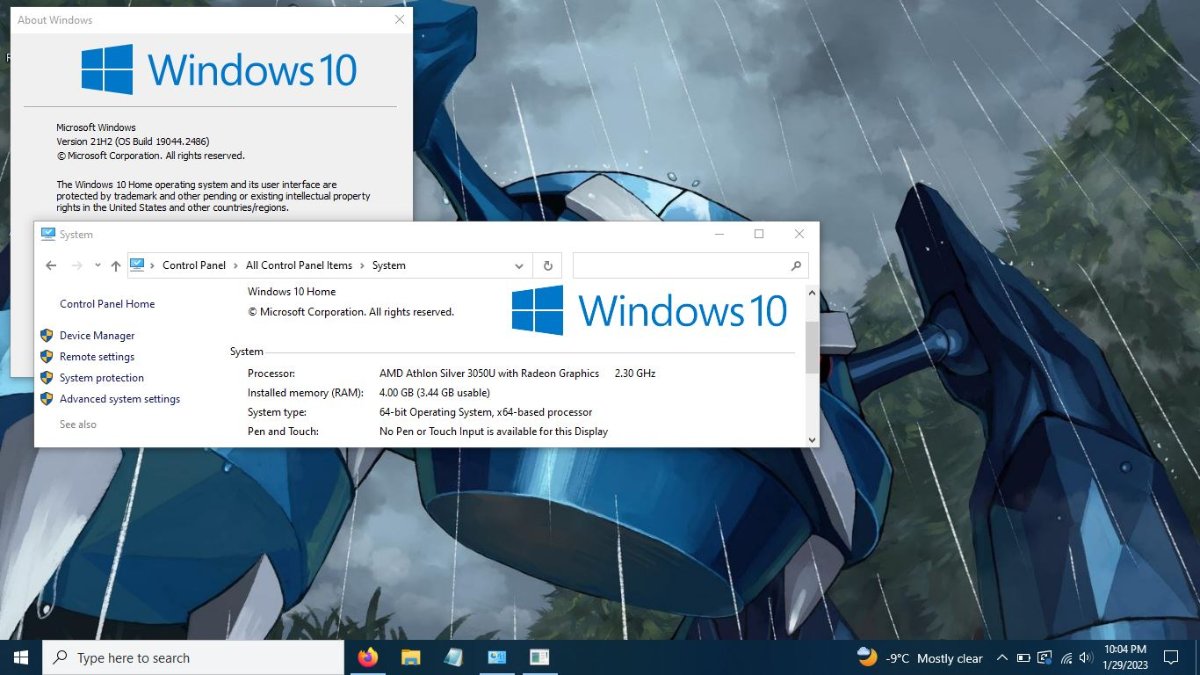
Task: Click the No Pen or Touch Input text
Action: click(x=494, y=432)
